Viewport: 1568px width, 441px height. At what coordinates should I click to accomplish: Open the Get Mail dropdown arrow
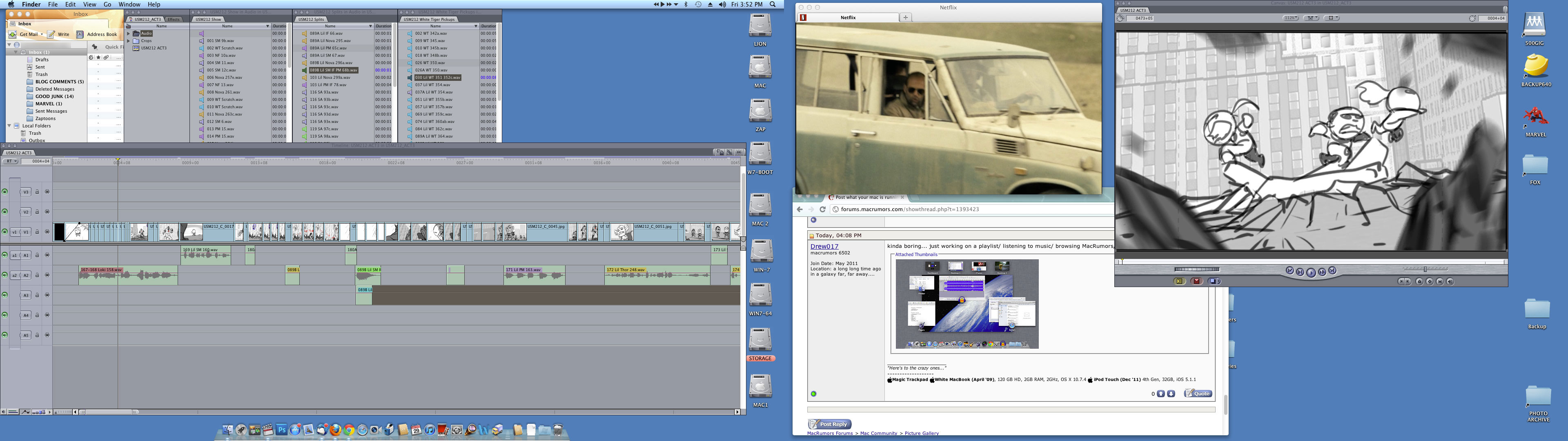[42, 34]
